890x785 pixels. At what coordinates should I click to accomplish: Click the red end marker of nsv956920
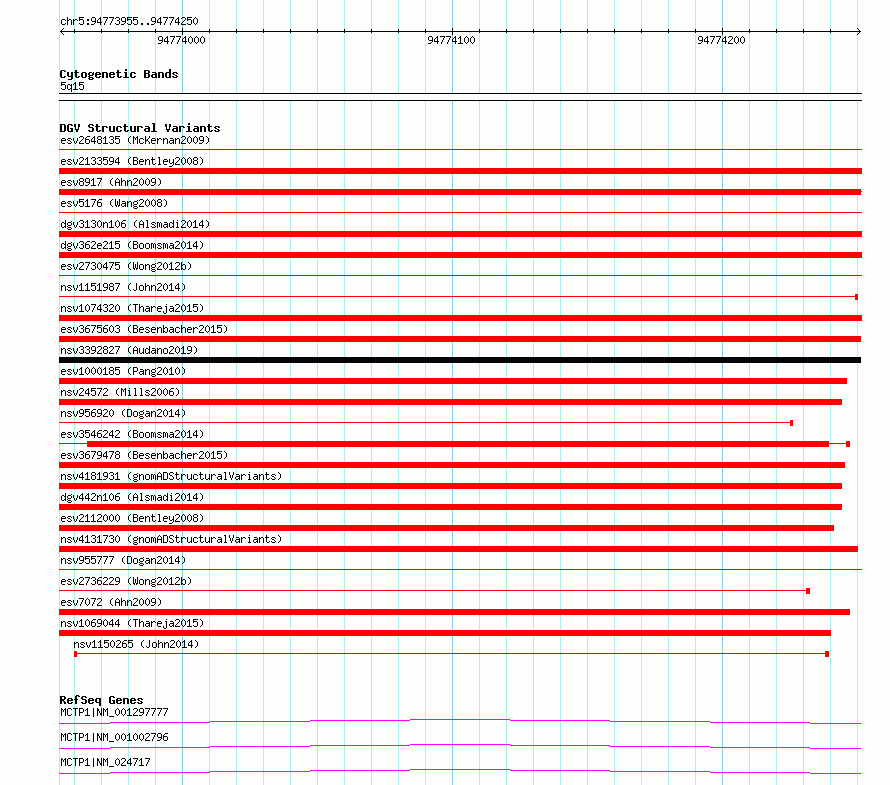[791, 423]
